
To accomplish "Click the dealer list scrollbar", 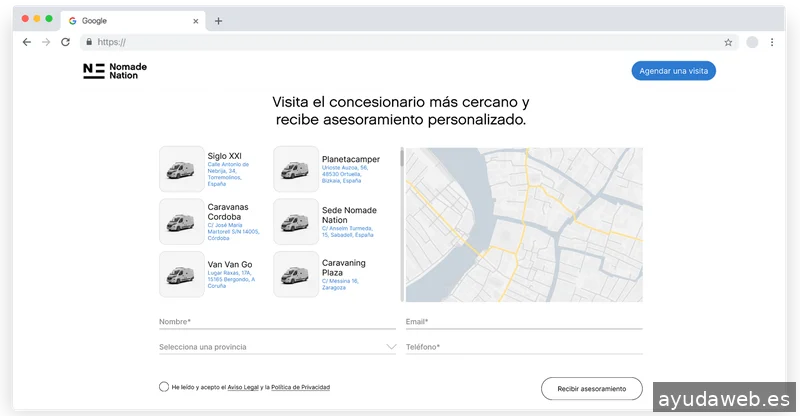I will (x=402, y=225).
